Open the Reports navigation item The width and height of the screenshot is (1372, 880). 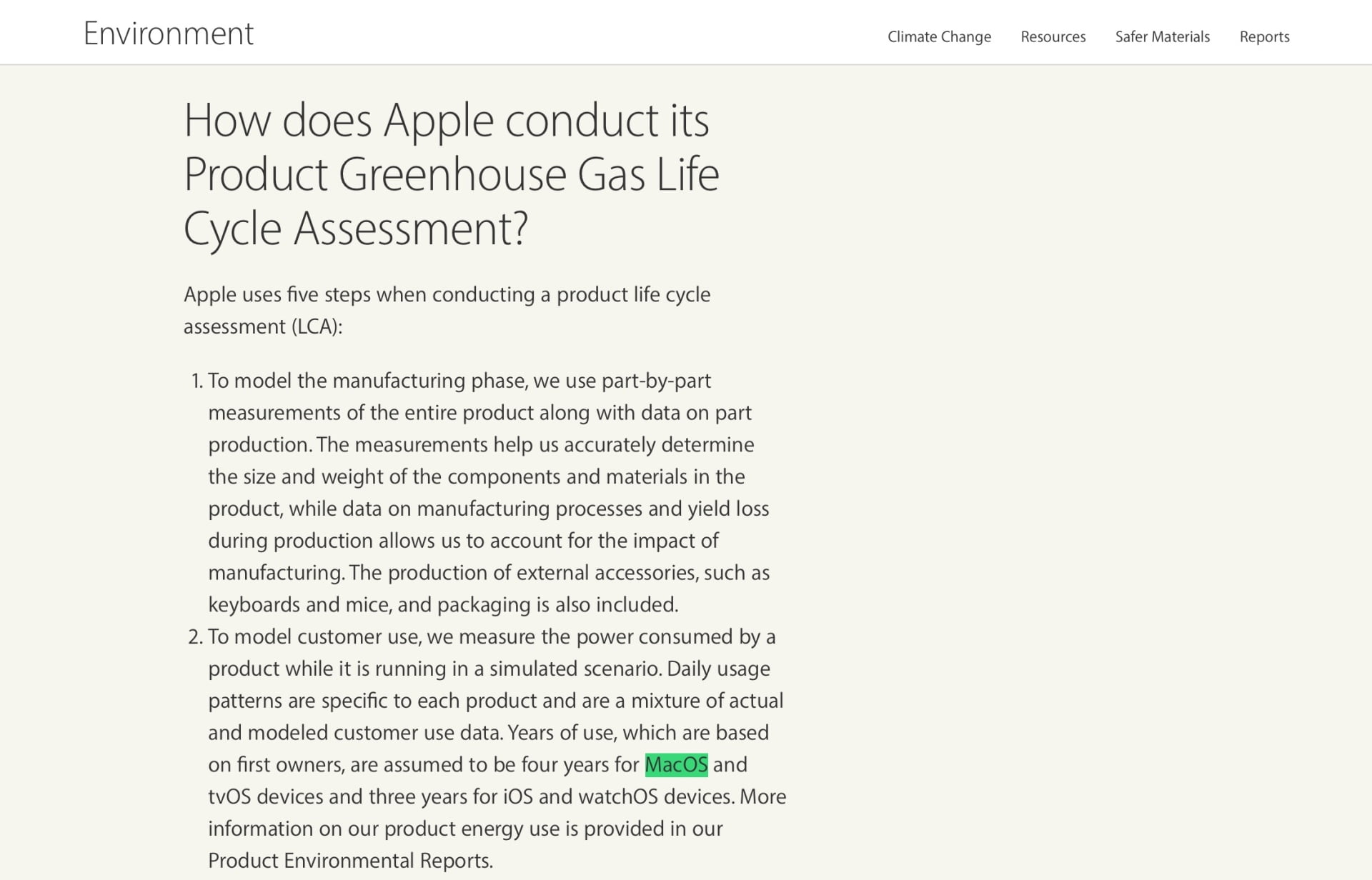point(1264,36)
